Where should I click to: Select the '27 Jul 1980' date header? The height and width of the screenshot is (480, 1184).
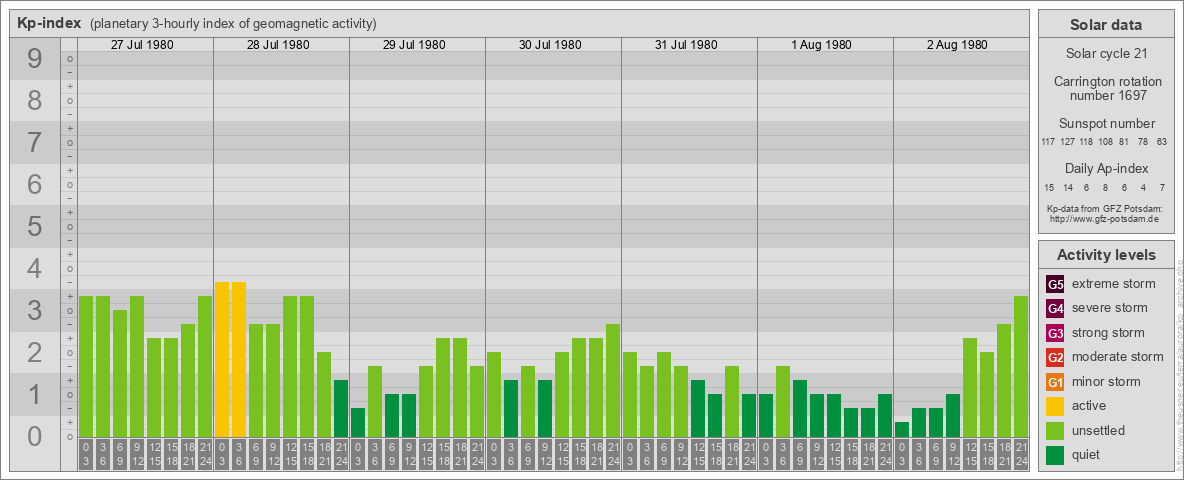(142, 45)
